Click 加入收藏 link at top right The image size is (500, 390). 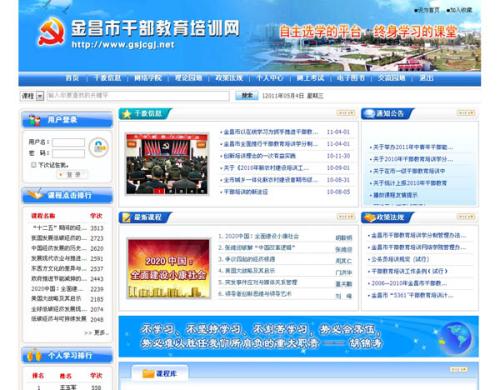[x=459, y=10]
